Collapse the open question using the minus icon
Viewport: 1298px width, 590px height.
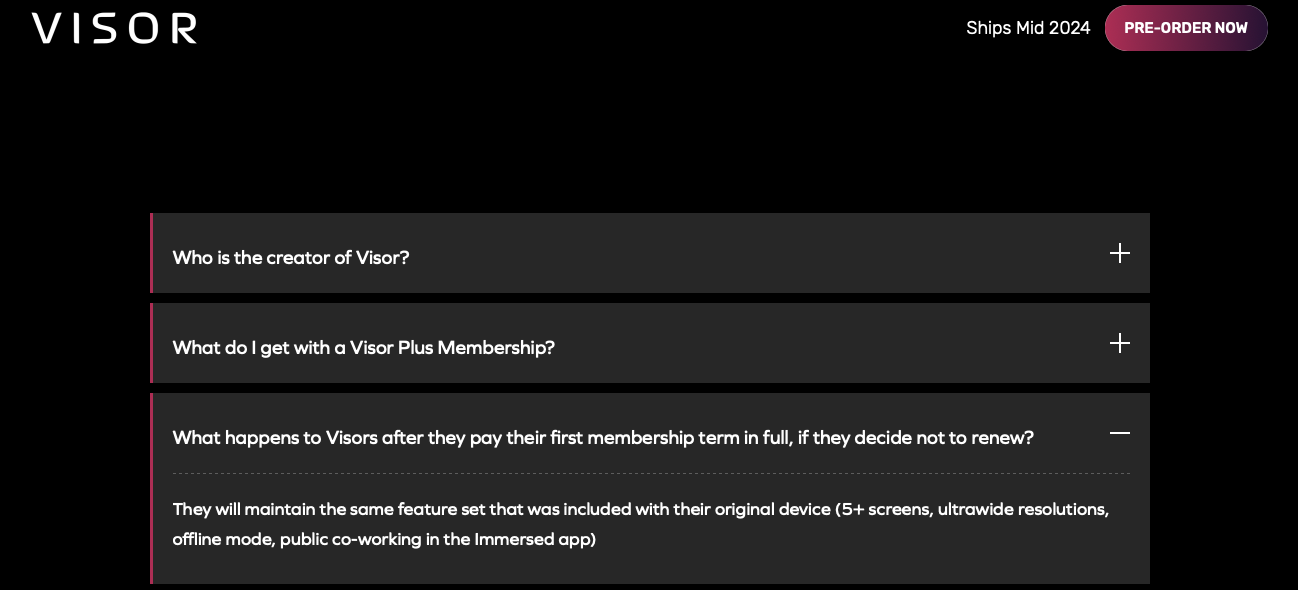(x=1120, y=433)
